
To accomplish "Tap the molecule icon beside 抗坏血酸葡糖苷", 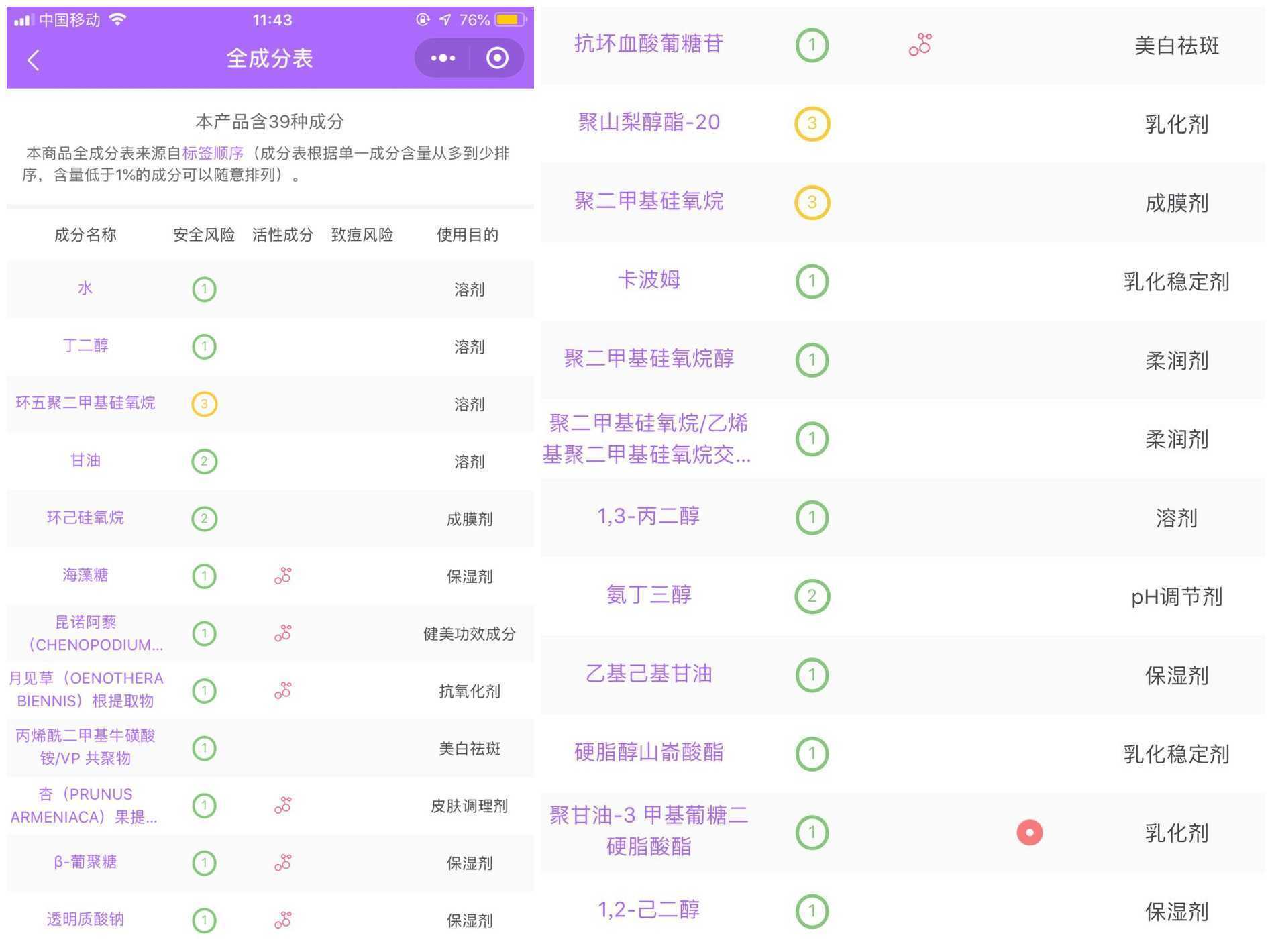I will pos(920,44).
